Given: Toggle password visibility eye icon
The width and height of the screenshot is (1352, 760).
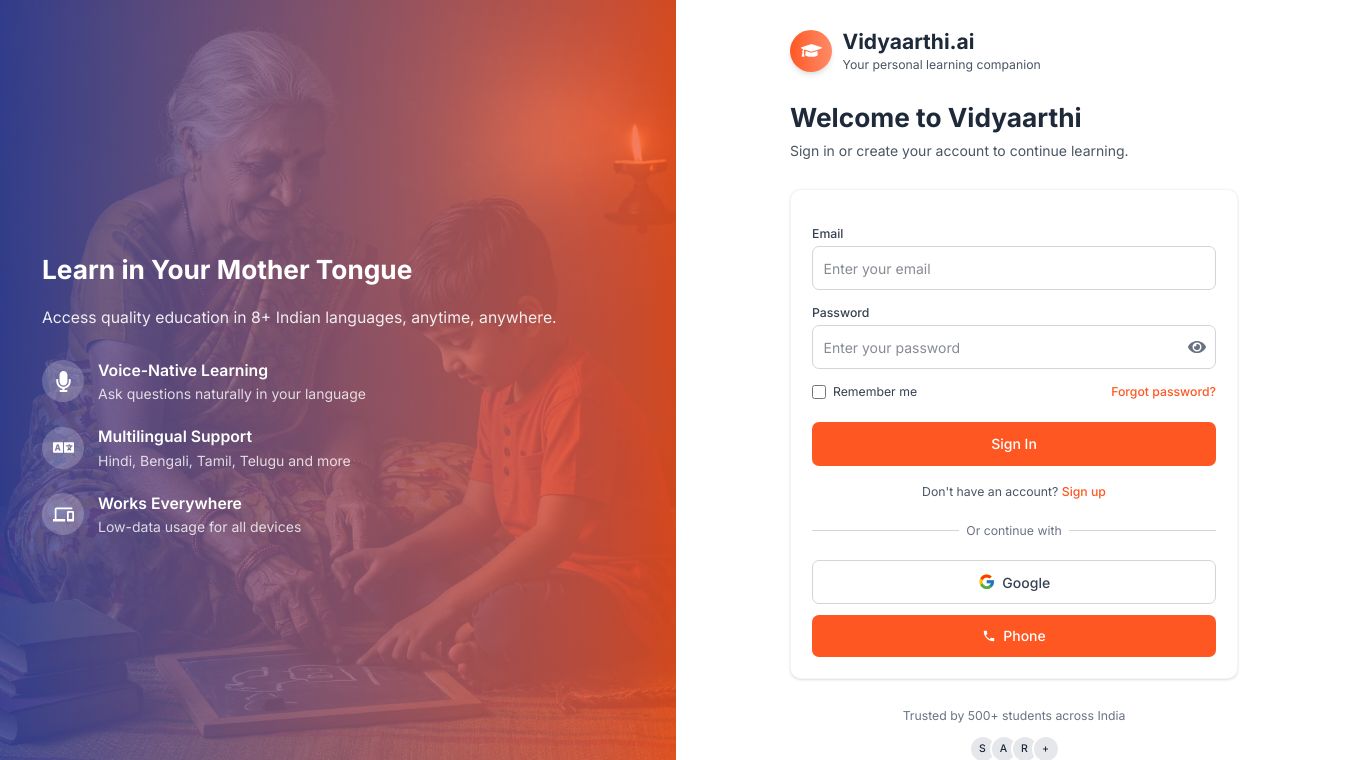Looking at the screenshot, I should [1196, 347].
